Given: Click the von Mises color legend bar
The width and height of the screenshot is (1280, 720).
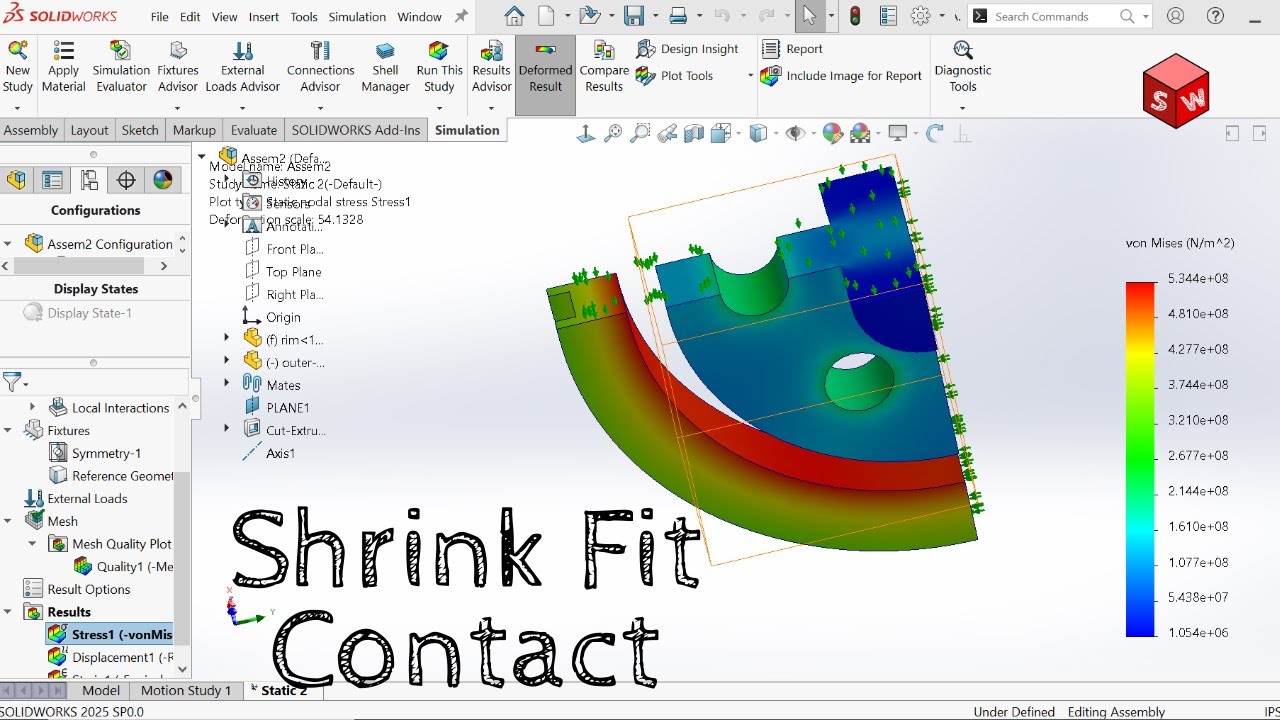Looking at the screenshot, I should [x=1140, y=459].
